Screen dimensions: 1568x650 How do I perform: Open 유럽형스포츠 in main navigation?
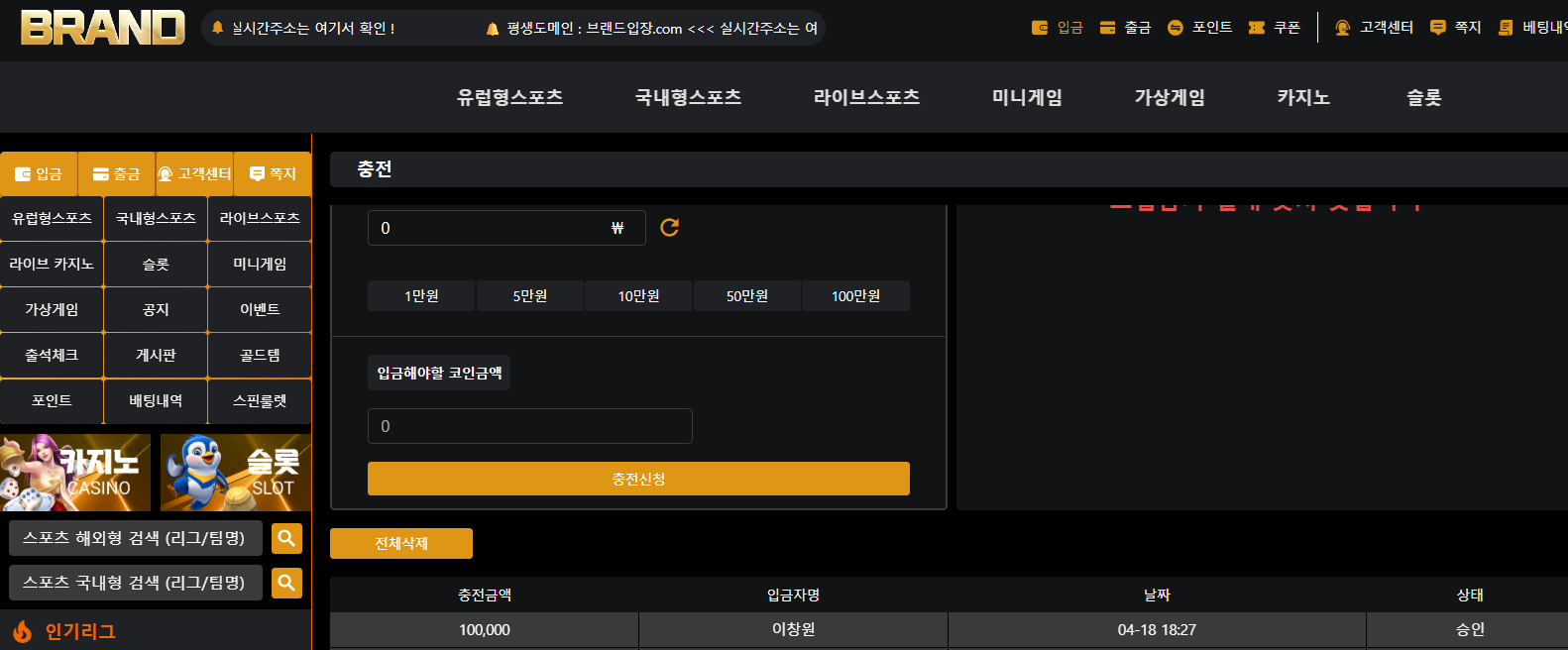coord(509,97)
